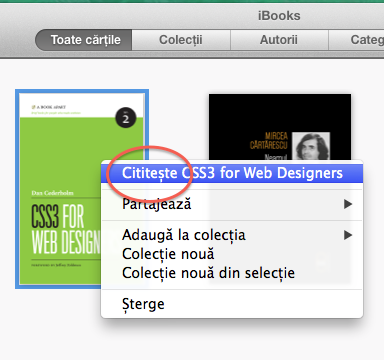Expand the Adaugă la colecția submenu

click(232, 235)
